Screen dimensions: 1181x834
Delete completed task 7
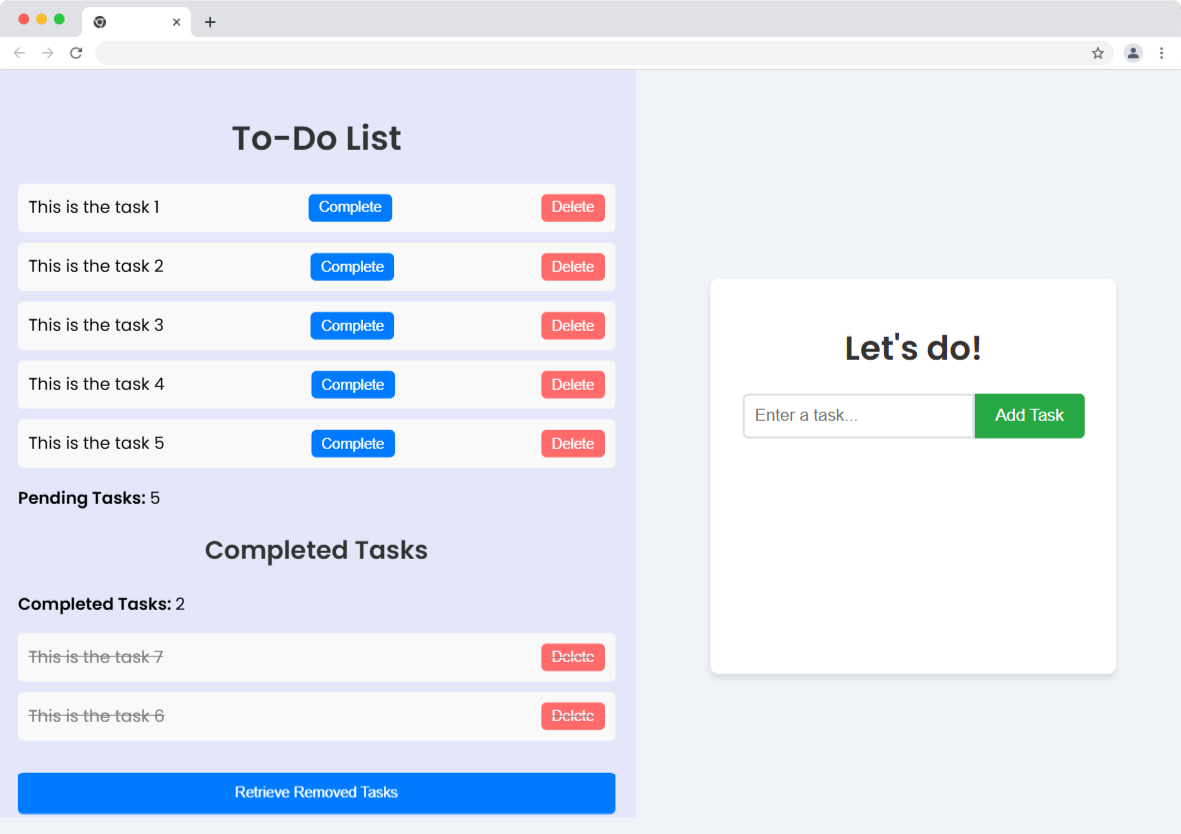(x=573, y=657)
